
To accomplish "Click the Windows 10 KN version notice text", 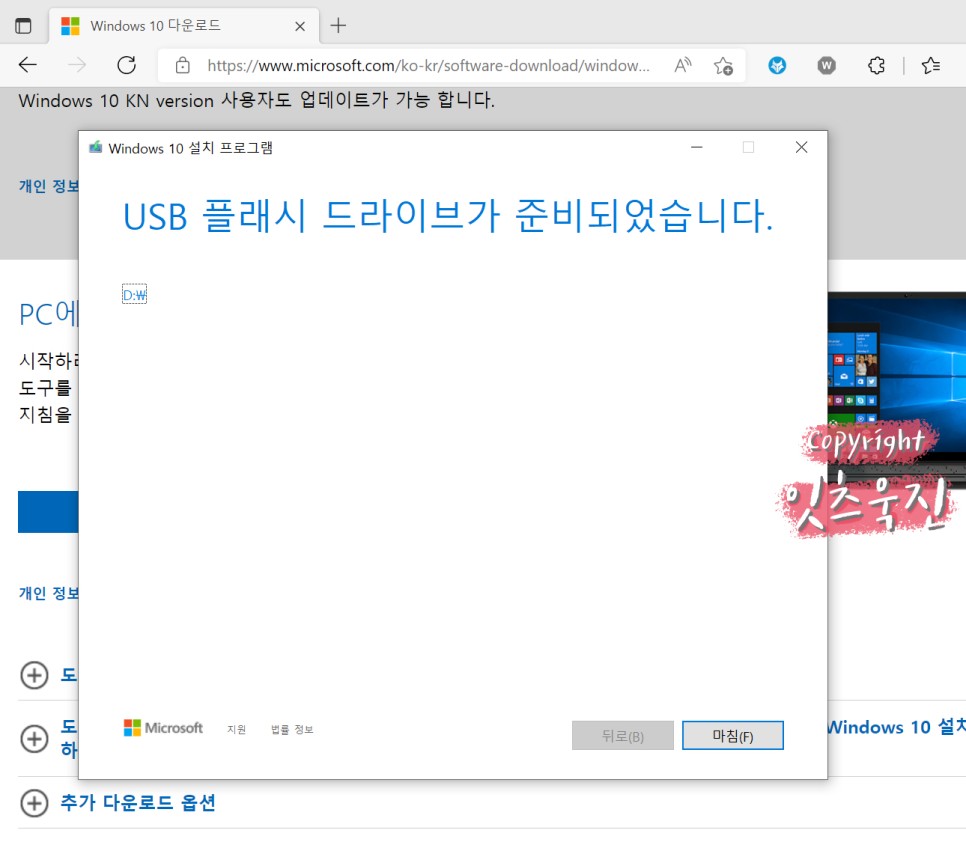I will (256, 100).
